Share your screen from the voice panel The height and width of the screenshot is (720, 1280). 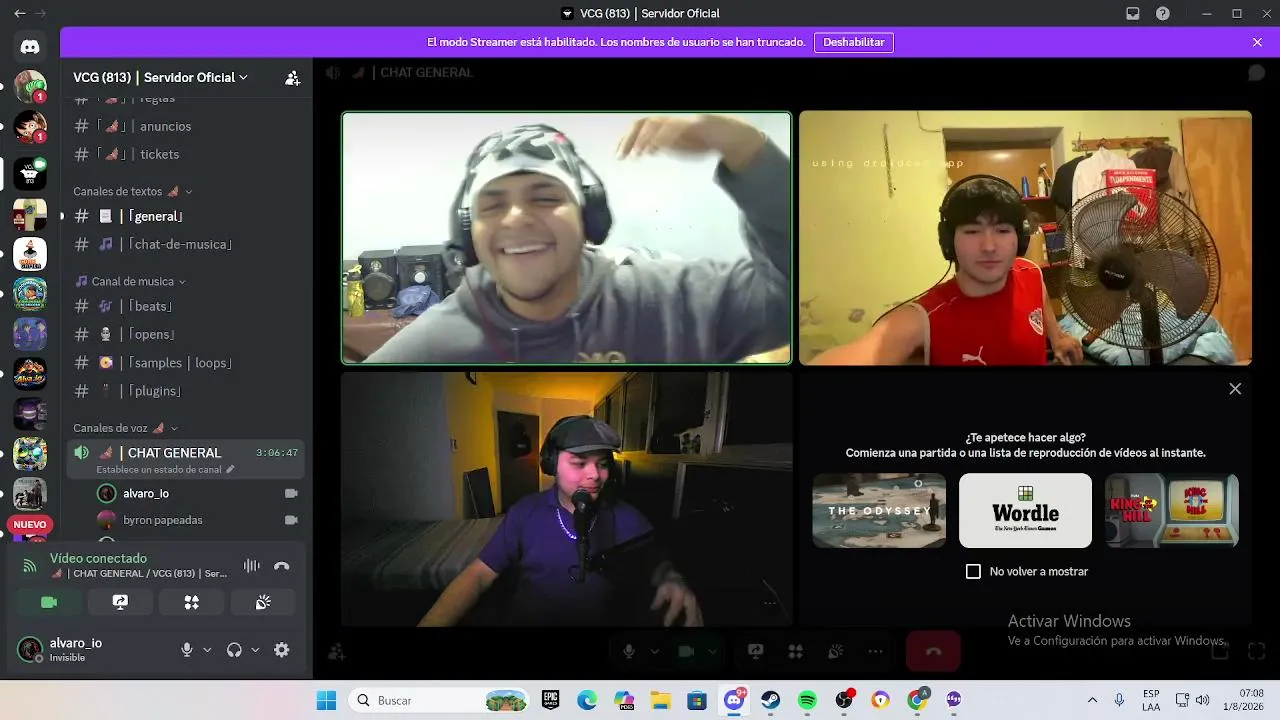pos(120,602)
